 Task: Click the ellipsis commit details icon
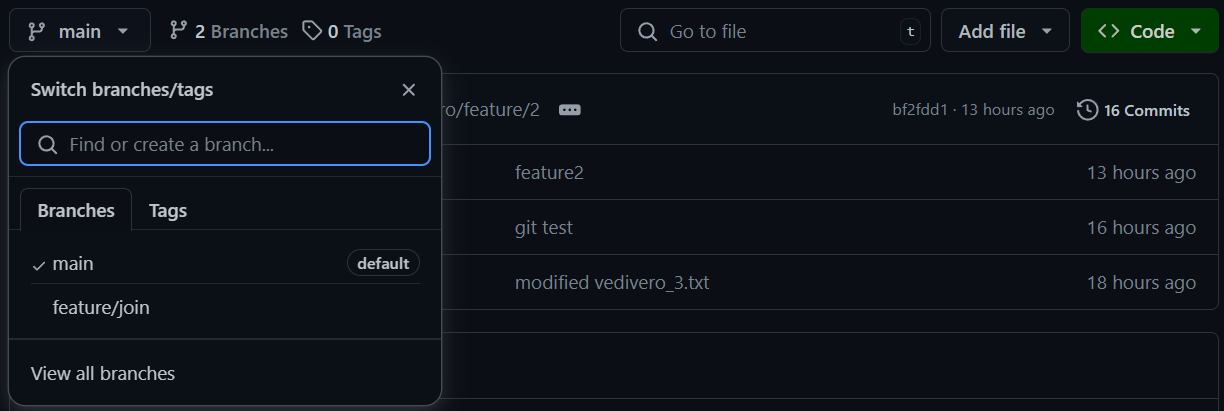click(570, 110)
